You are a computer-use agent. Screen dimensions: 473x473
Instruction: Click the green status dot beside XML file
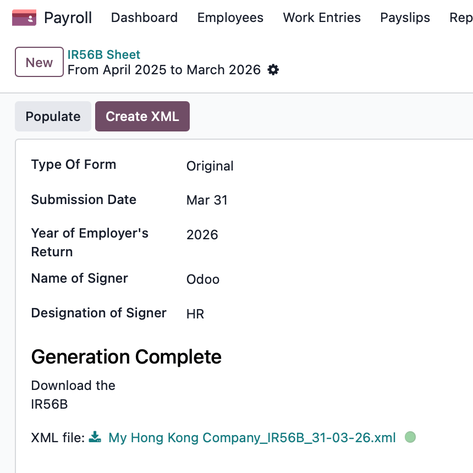[x=410, y=437]
